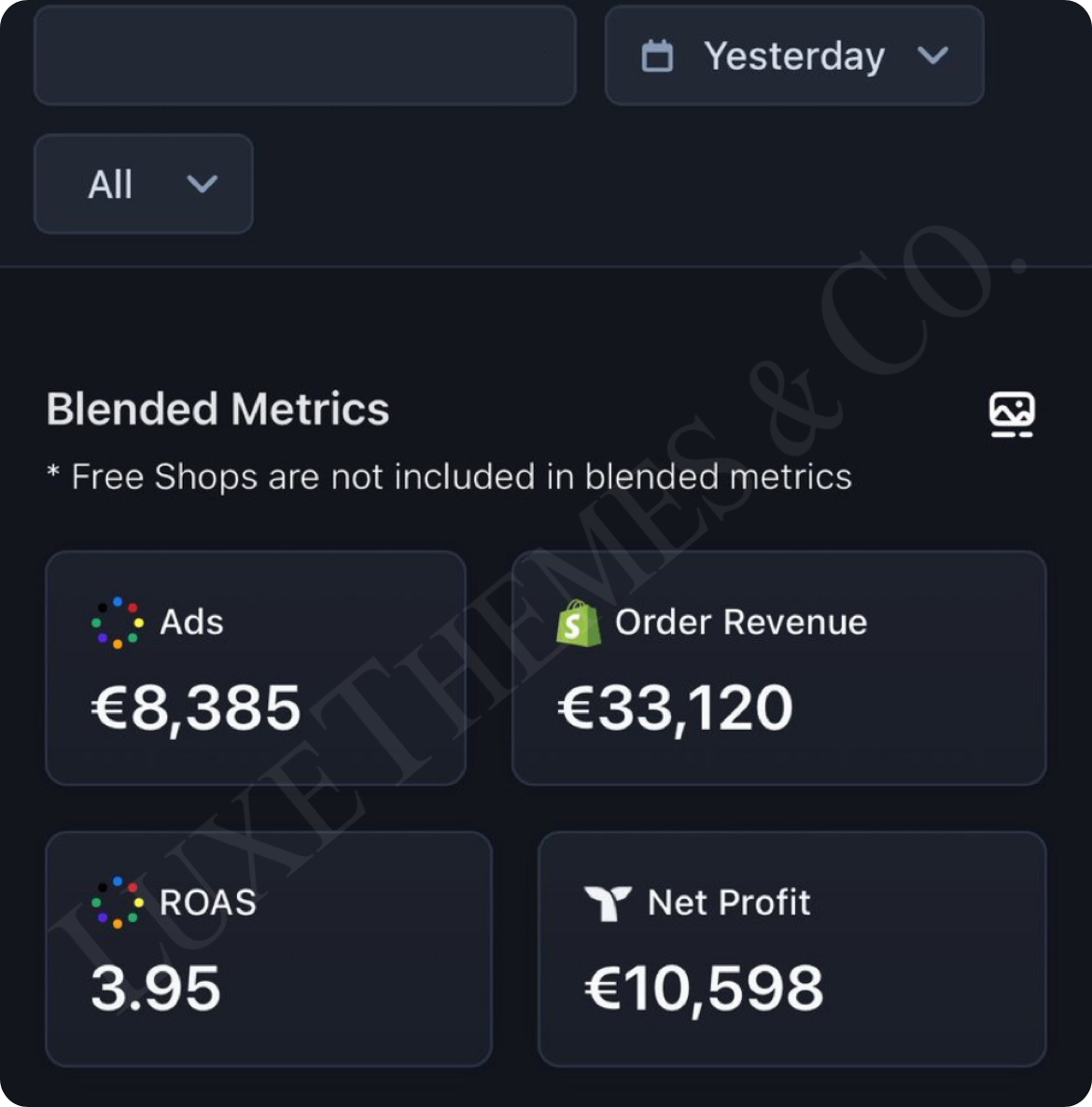Screen dimensions: 1092x1107
Task: Click the Shopify bag icon on Order Revenue
Action: (578, 623)
